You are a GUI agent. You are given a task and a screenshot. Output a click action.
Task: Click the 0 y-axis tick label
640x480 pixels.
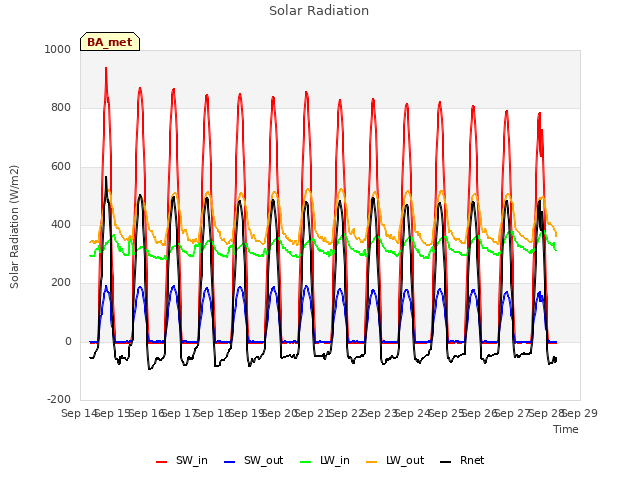68,342
